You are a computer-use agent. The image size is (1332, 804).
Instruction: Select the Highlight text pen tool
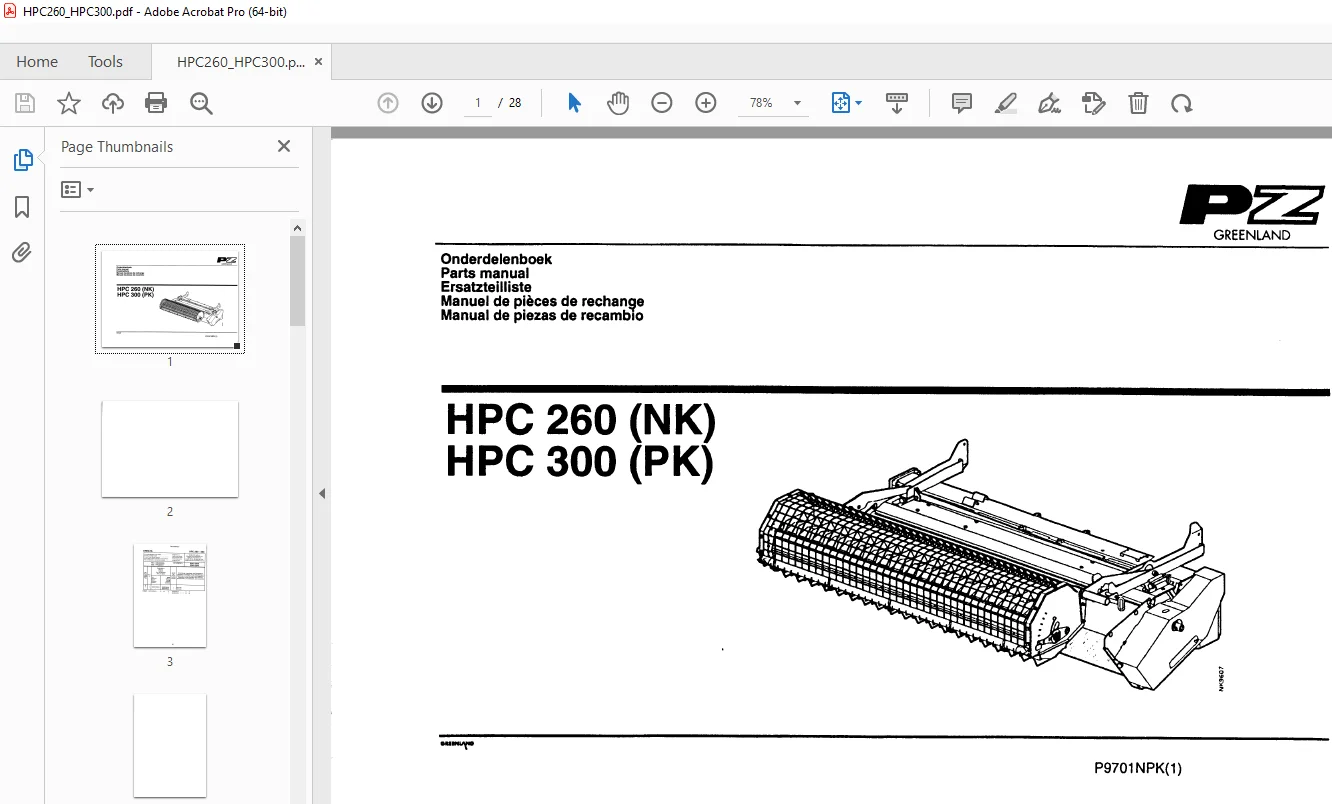tap(1006, 103)
